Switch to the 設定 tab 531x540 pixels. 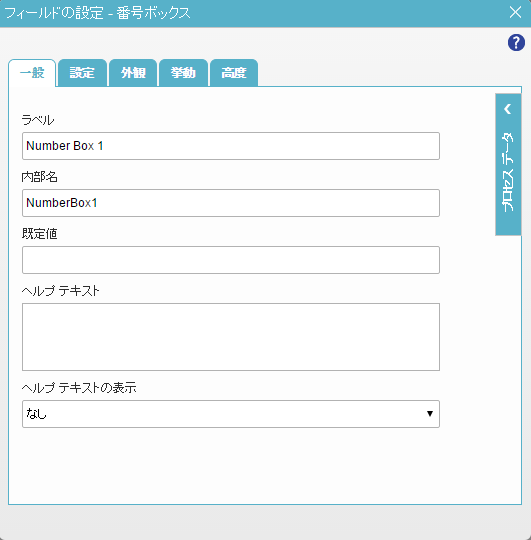tap(82, 73)
